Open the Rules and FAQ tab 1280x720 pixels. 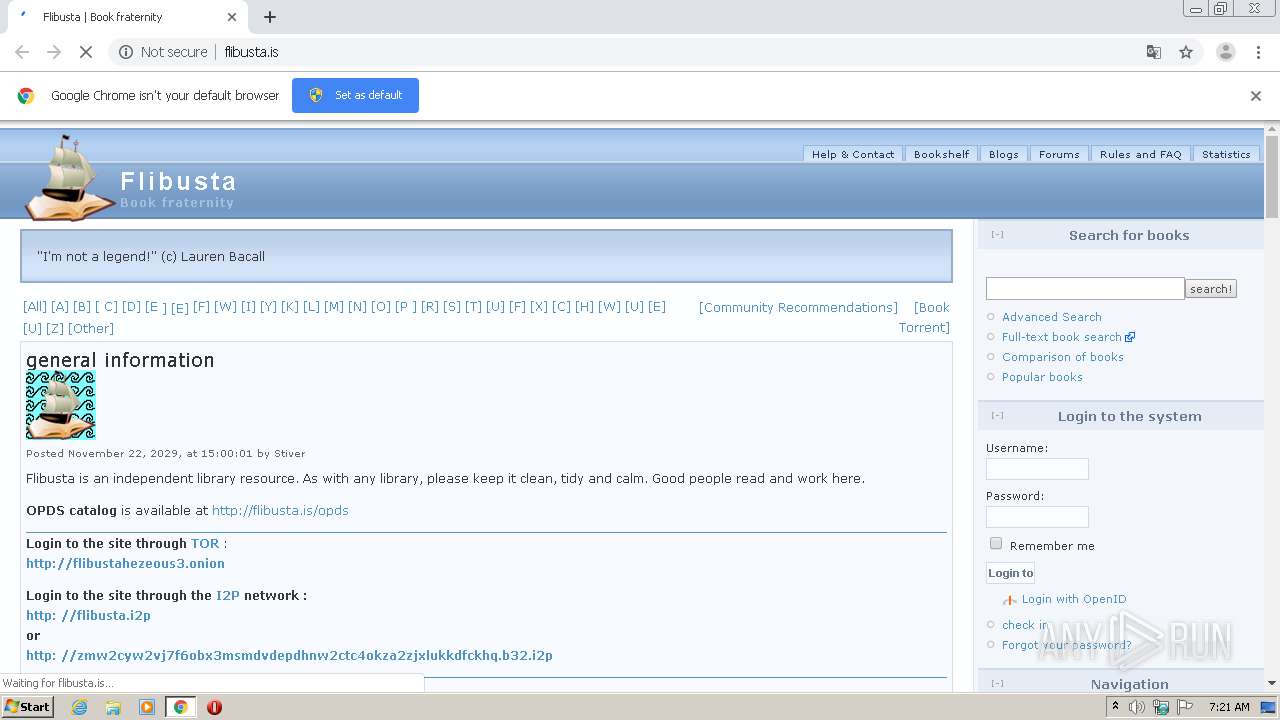pos(1140,154)
